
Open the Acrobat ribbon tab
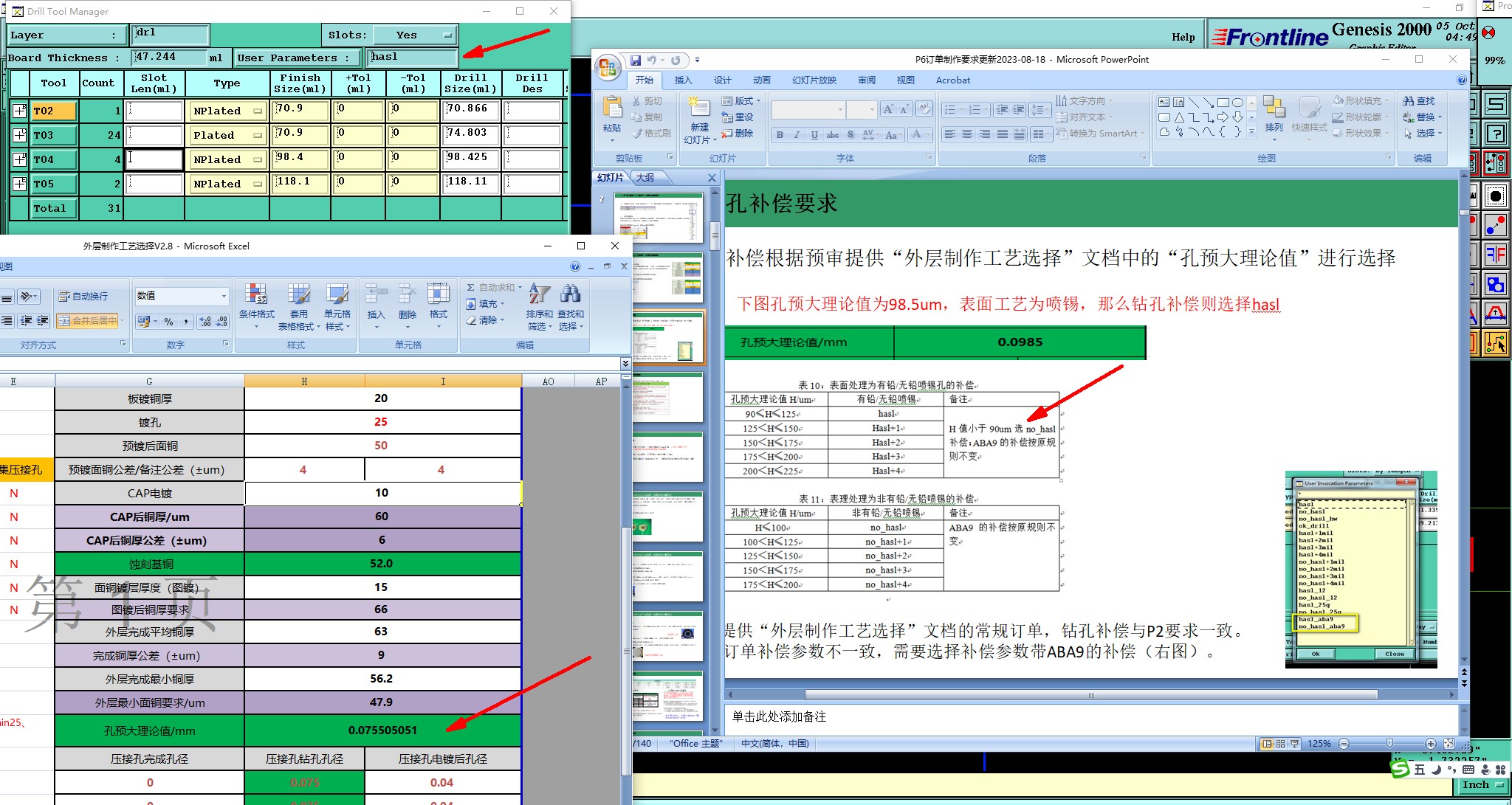[952, 80]
